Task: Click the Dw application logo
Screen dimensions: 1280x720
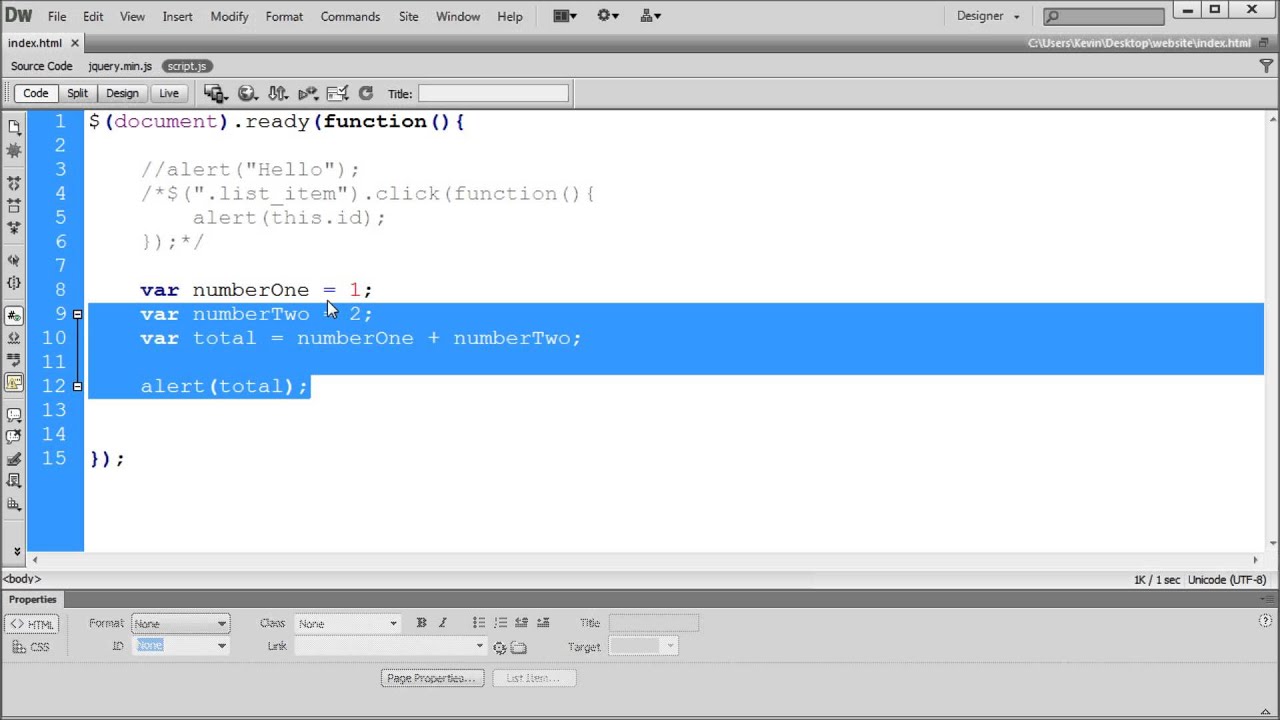Action: [19, 16]
